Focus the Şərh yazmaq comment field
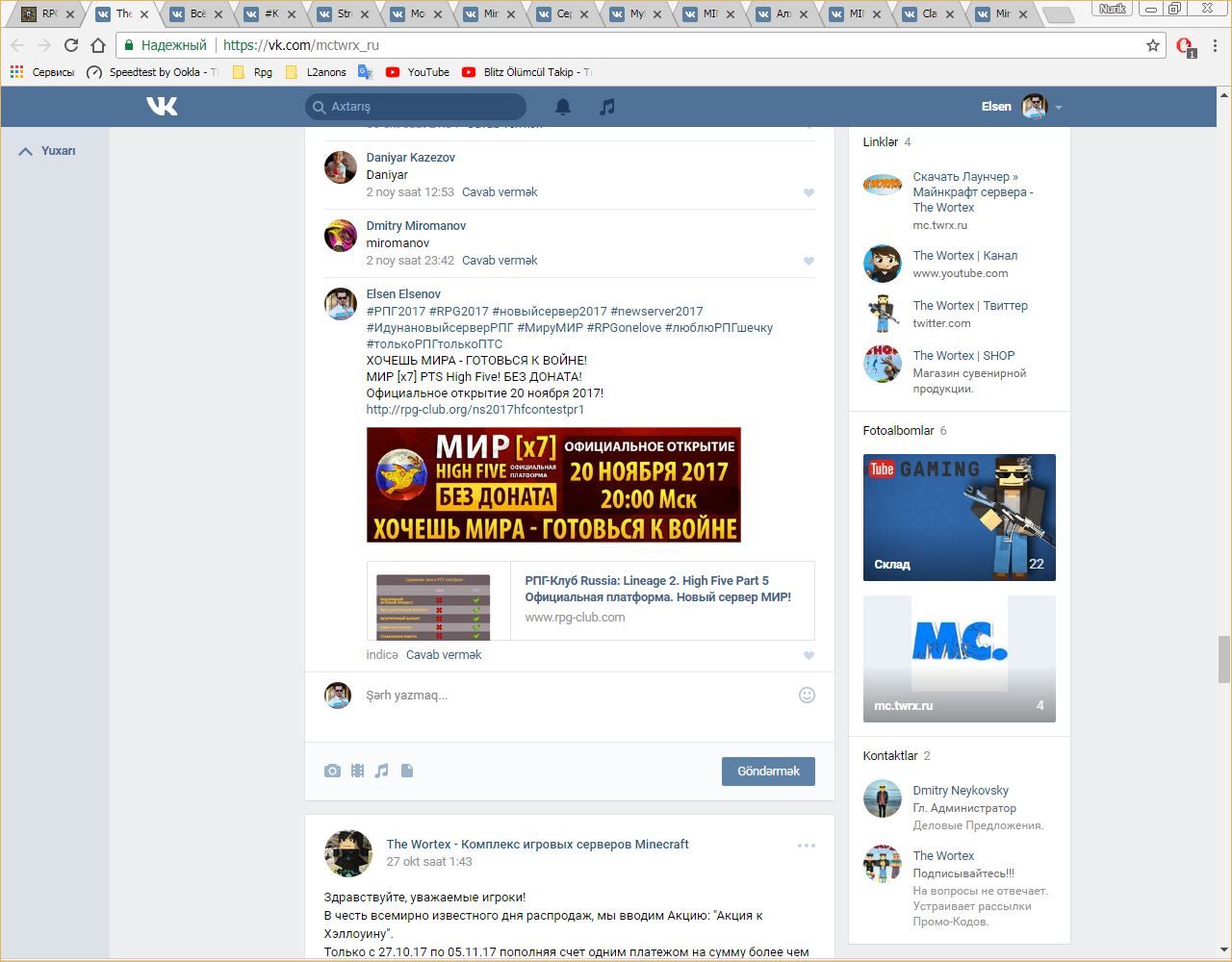Viewport: 1232px width, 962px height. pyautogui.click(x=577, y=696)
